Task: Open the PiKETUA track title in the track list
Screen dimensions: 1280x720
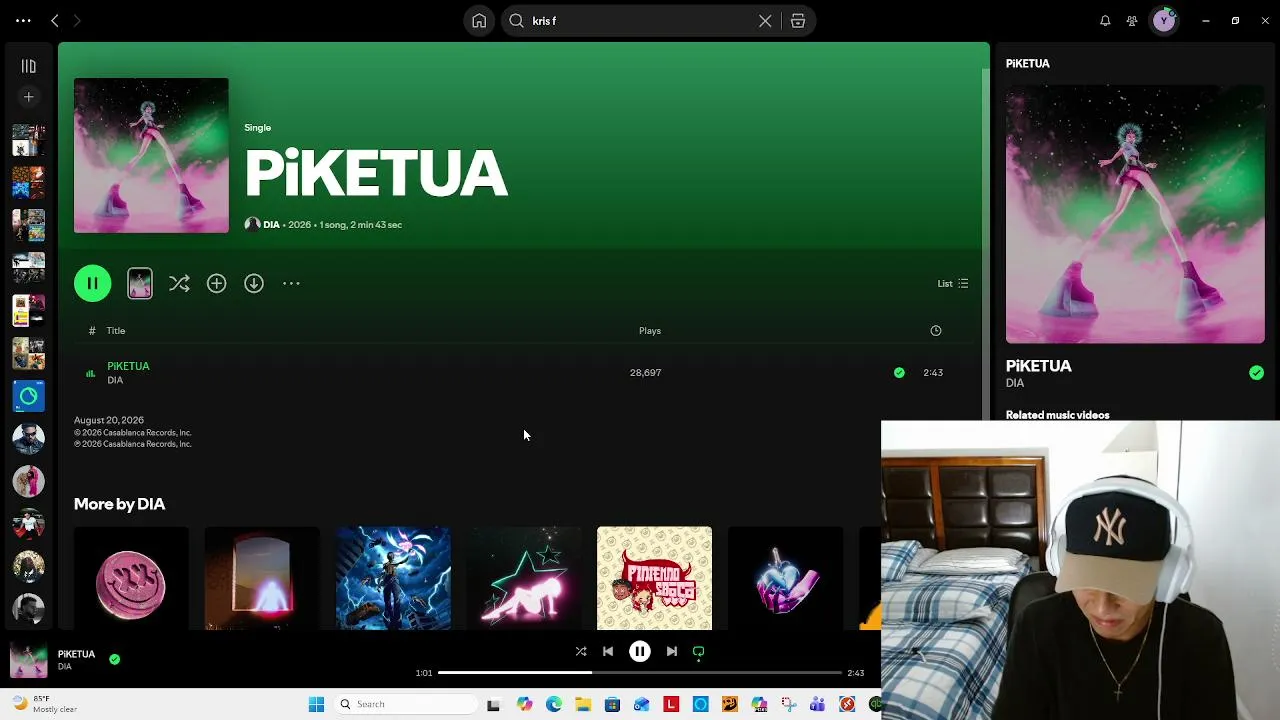Action: (128, 366)
